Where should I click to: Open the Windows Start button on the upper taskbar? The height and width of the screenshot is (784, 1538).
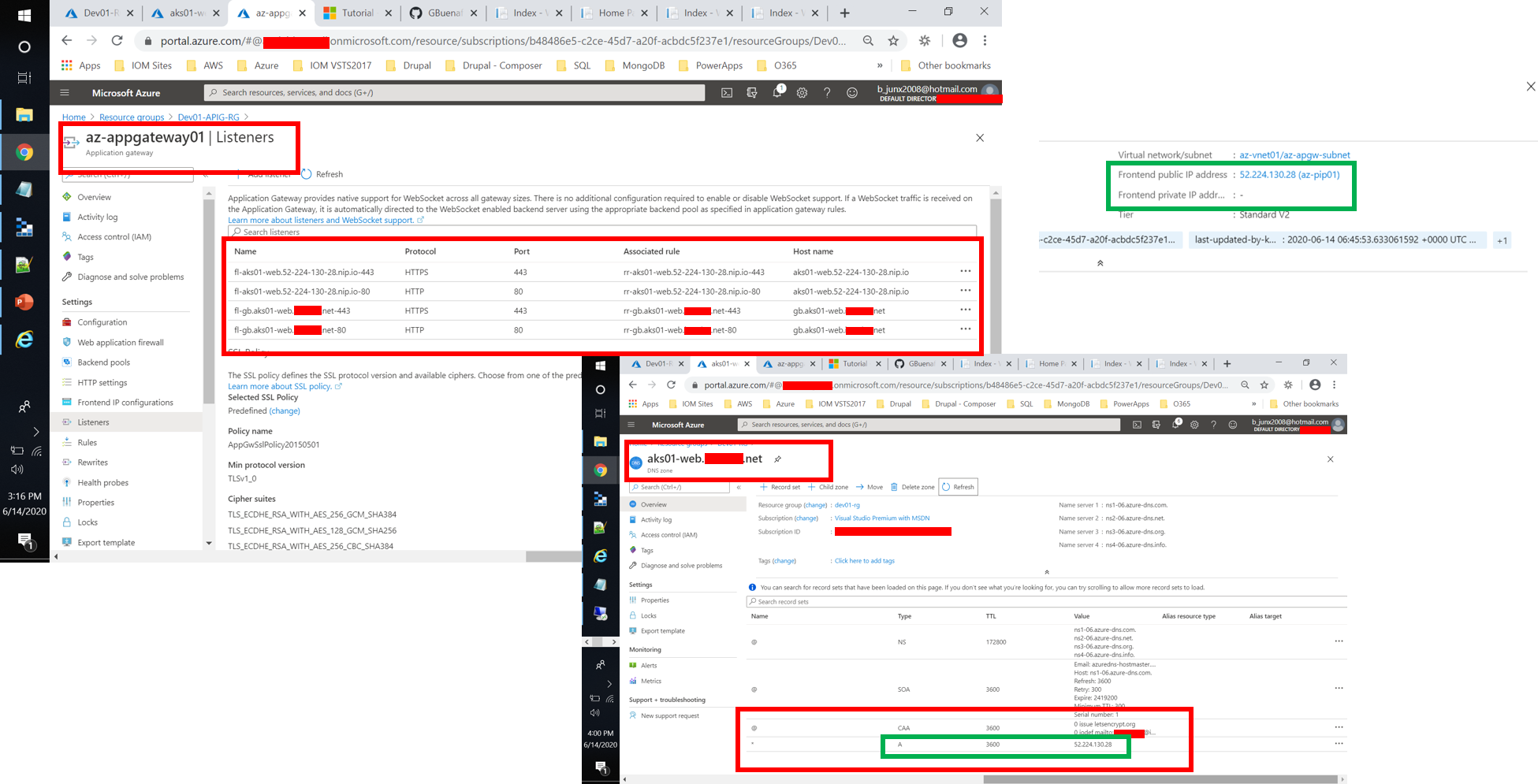[24, 15]
